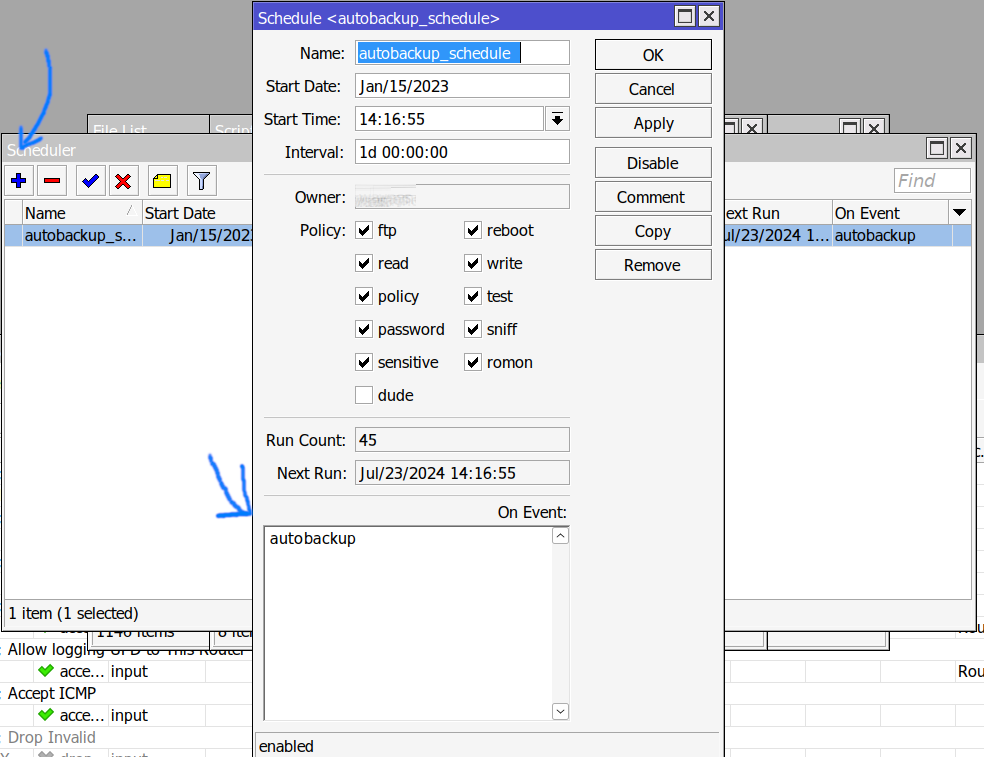Click the red minus Remove icon in Scheduler
The height and width of the screenshot is (757, 984).
pyautogui.click(x=53, y=181)
